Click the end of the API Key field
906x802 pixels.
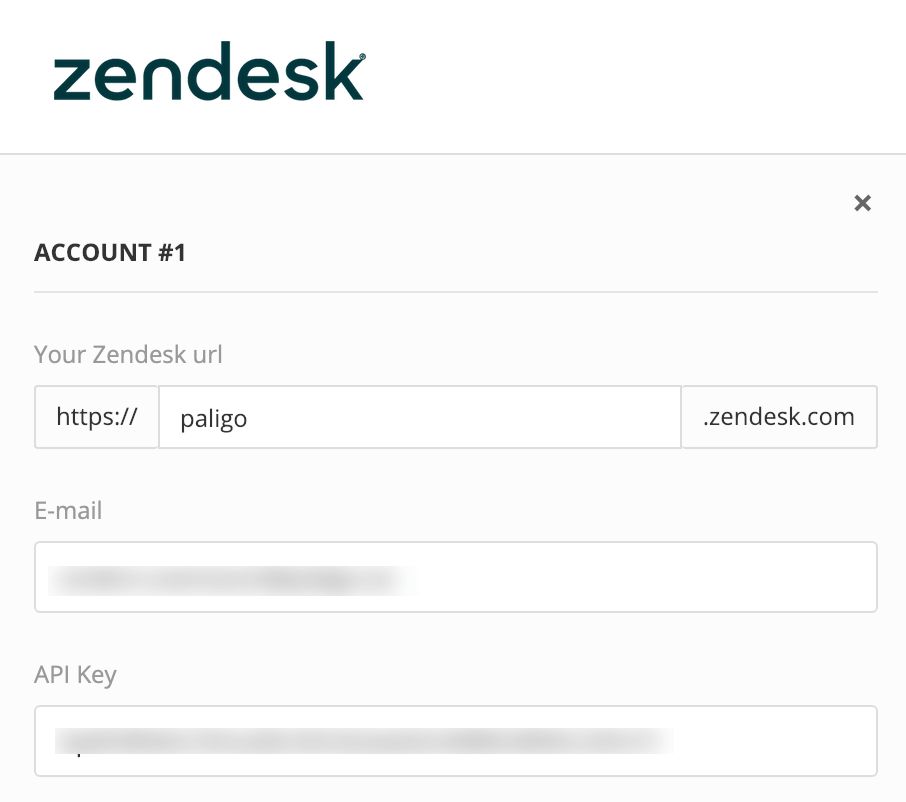(850, 740)
